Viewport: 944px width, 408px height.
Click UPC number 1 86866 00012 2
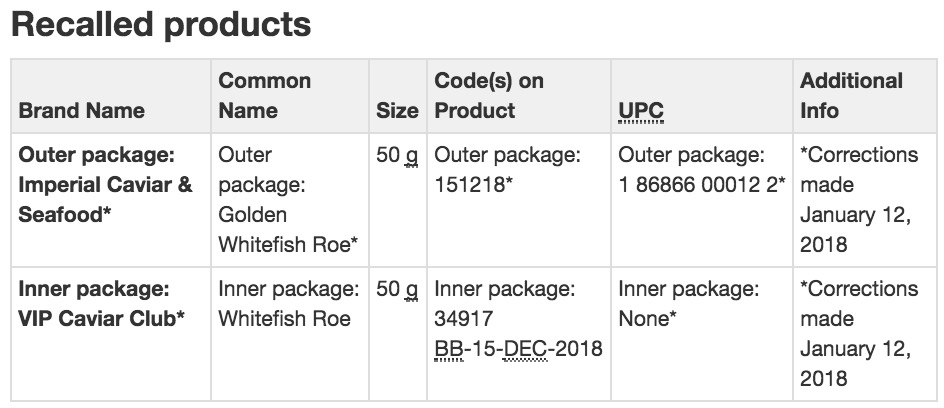pos(702,185)
